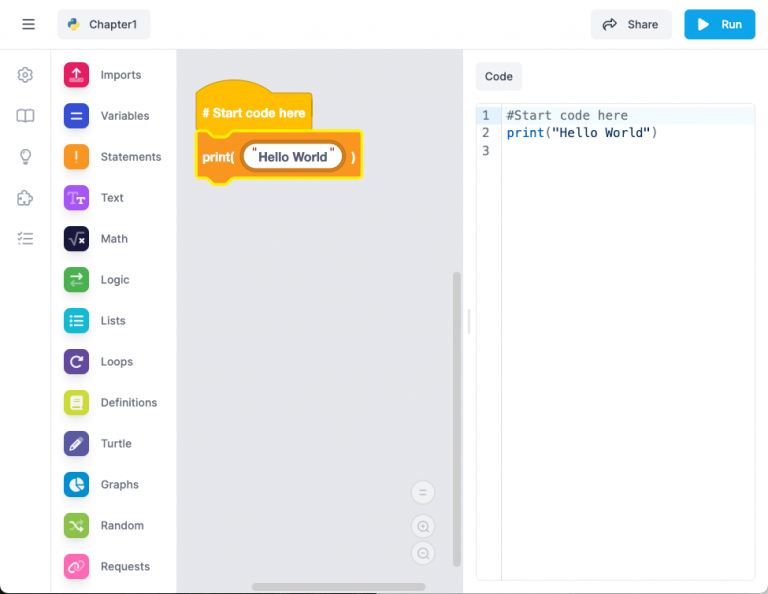Open the puzzle piece extensions icon

point(25,198)
